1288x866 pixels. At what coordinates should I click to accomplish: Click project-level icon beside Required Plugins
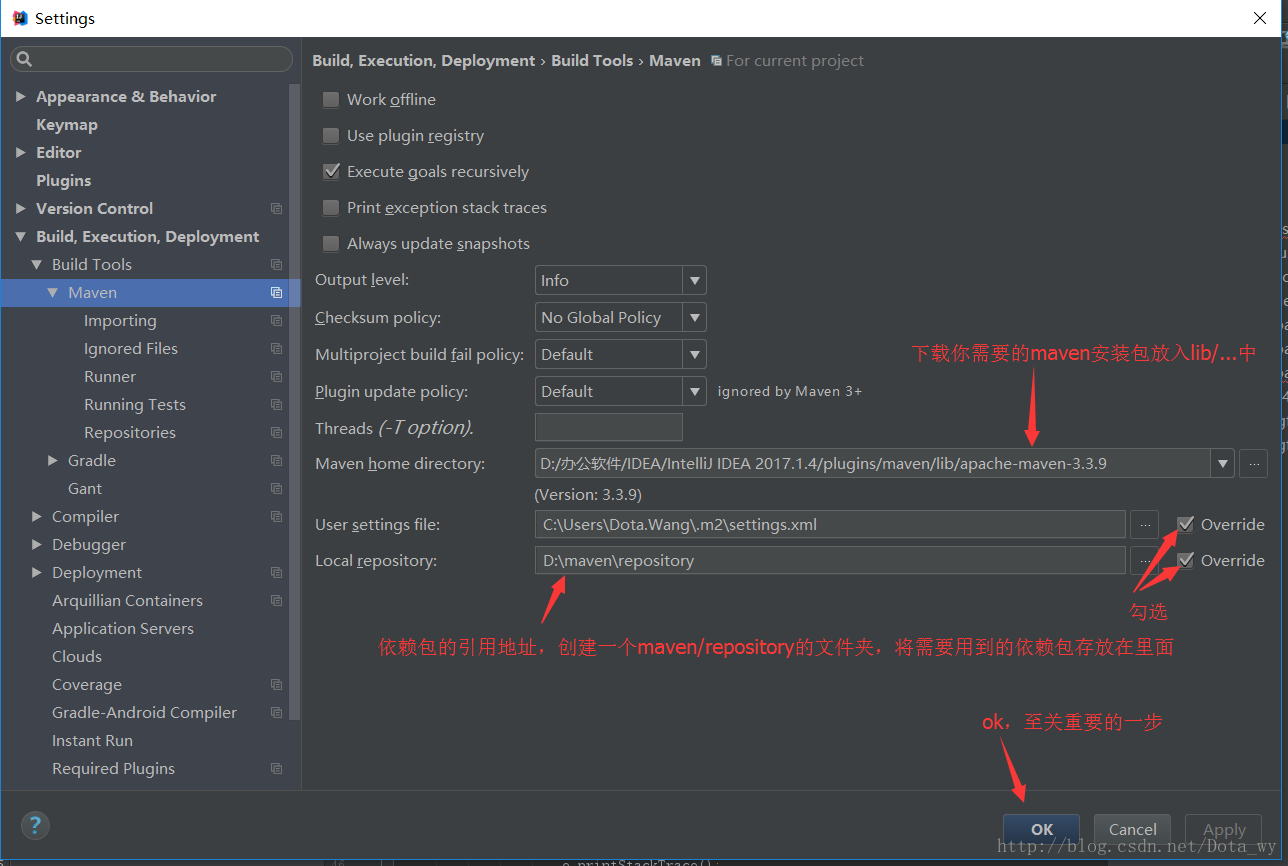point(277,769)
